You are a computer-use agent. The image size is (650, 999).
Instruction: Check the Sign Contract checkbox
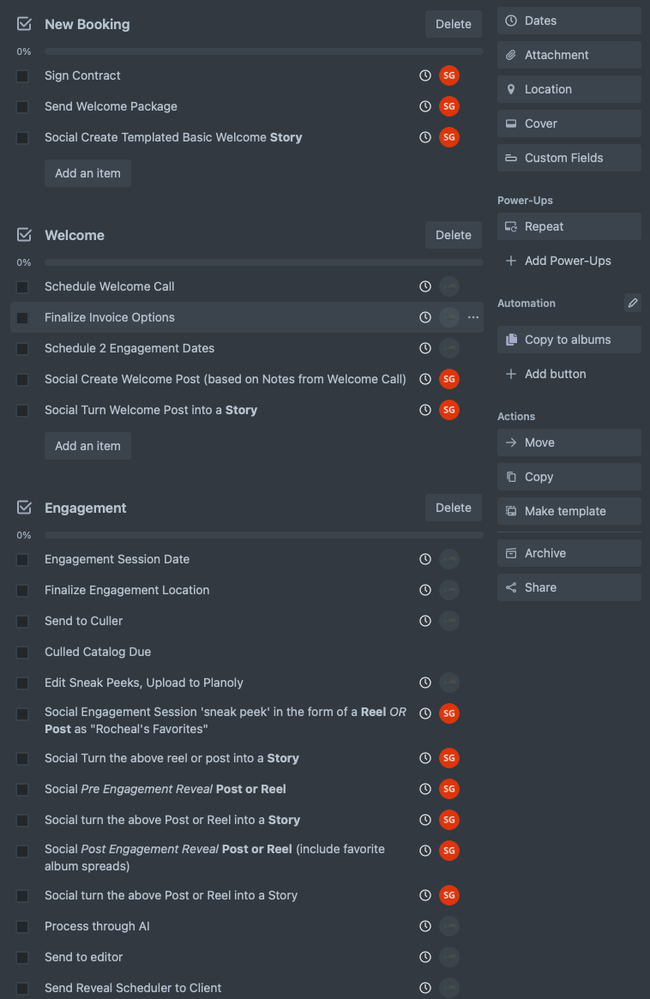coord(22,76)
